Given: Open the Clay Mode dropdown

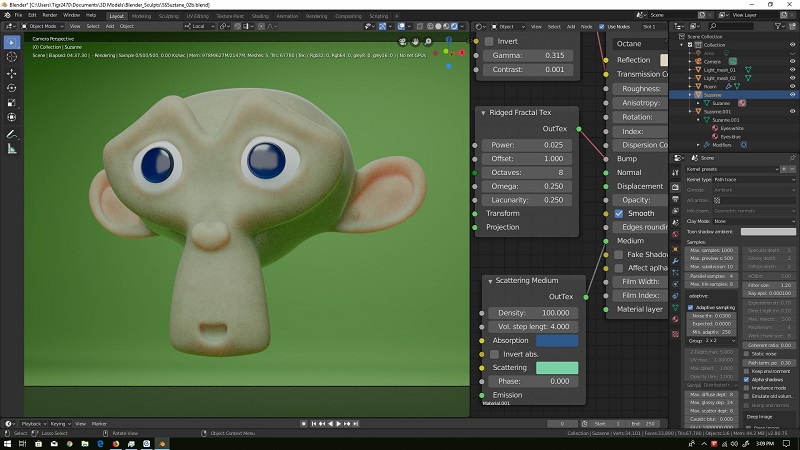Looking at the screenshot, I should [754, 221].
